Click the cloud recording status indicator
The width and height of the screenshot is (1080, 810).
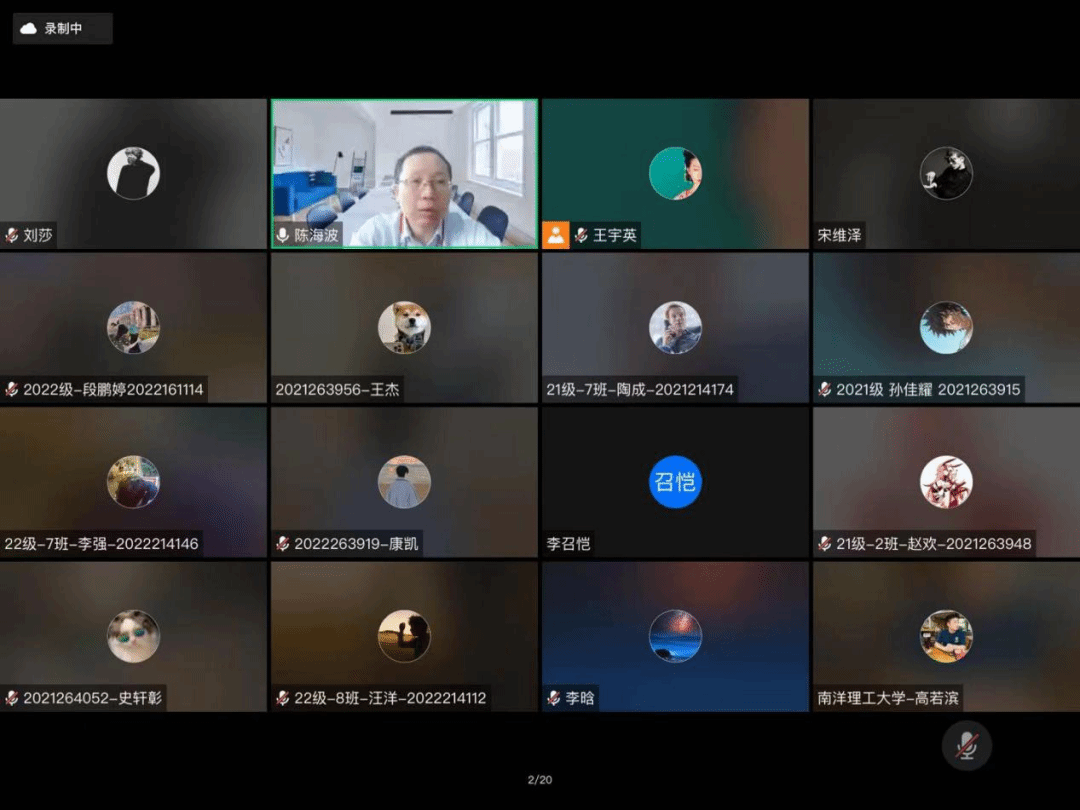pos(62,29)
